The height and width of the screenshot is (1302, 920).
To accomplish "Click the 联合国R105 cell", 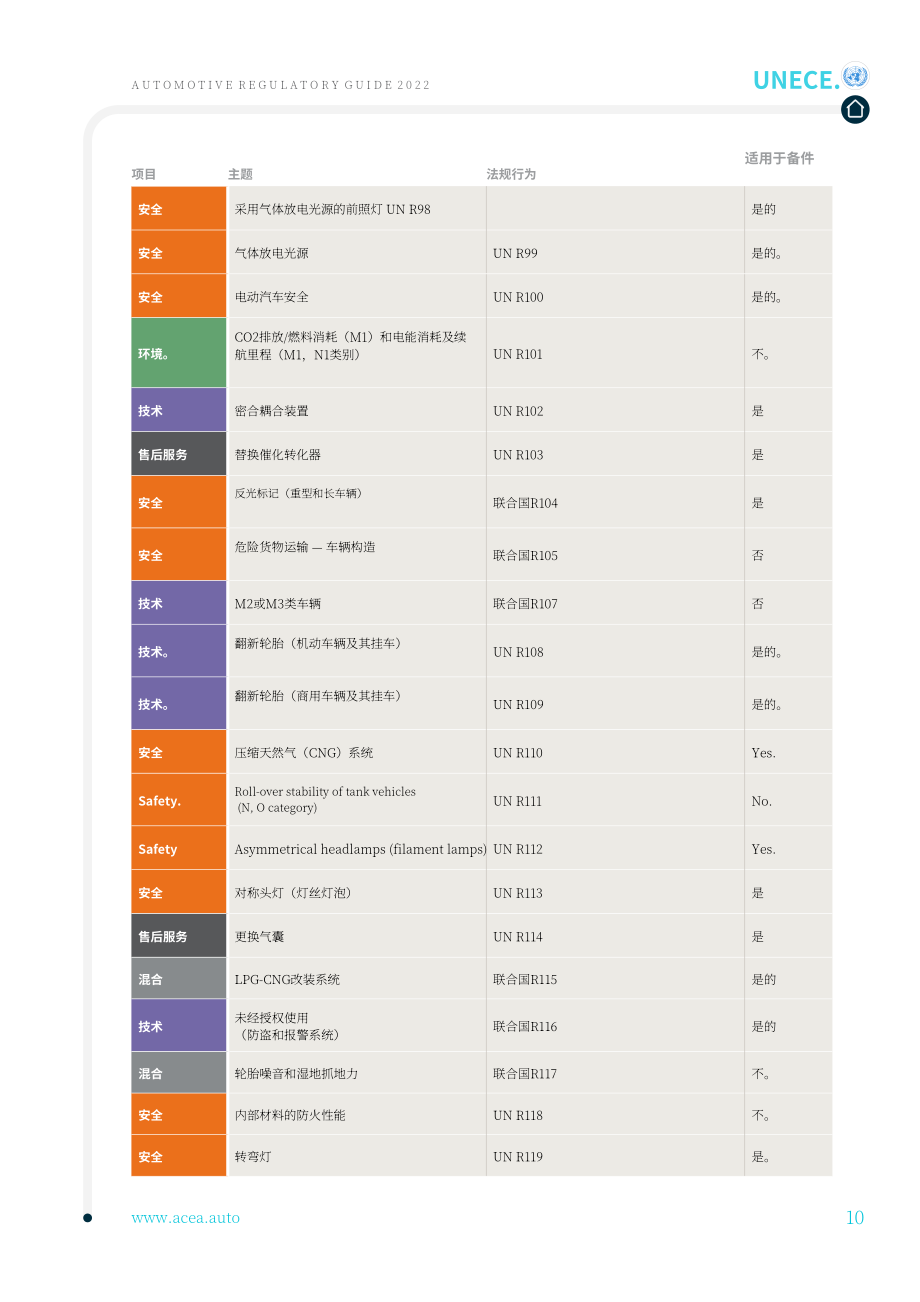I will [615, 555].
